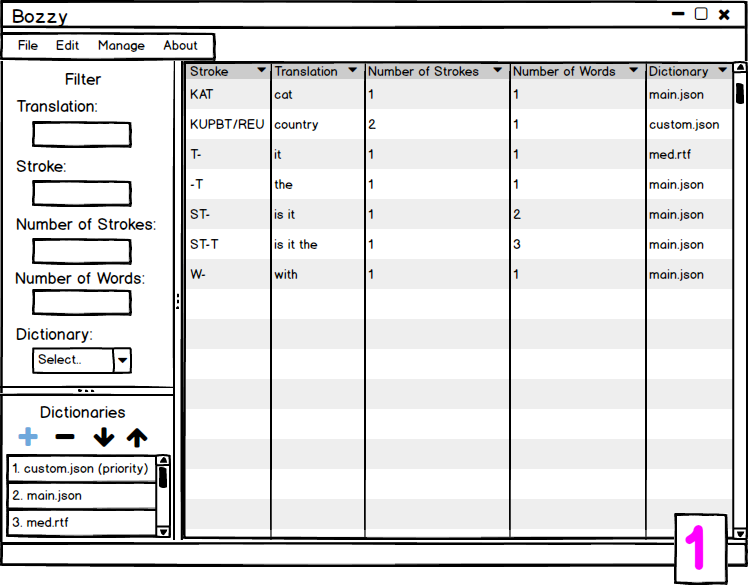
Task: Select the ST-T stroke cell
Action: [228, 244]
